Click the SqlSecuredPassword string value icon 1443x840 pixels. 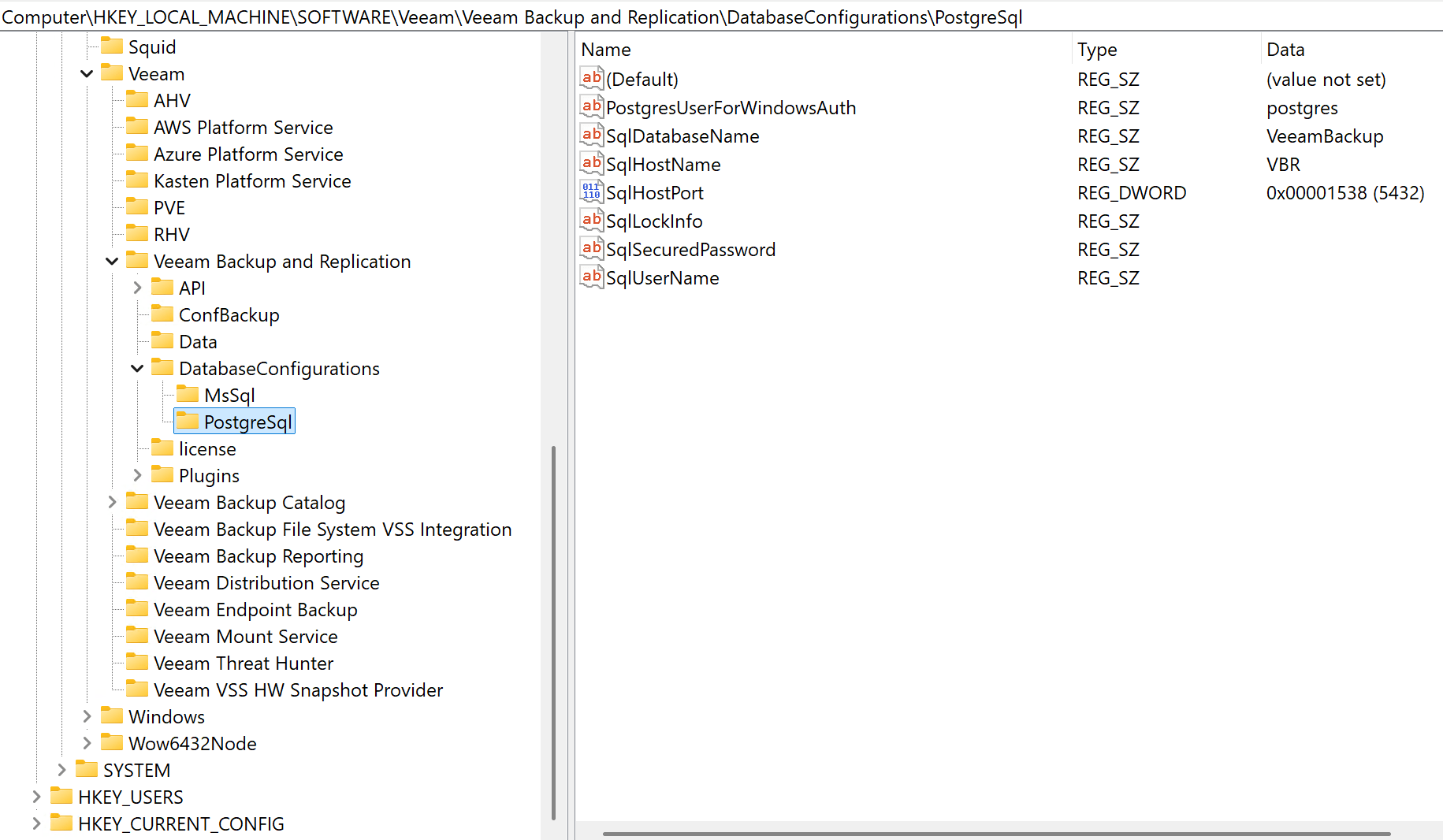tap(591, 248)
